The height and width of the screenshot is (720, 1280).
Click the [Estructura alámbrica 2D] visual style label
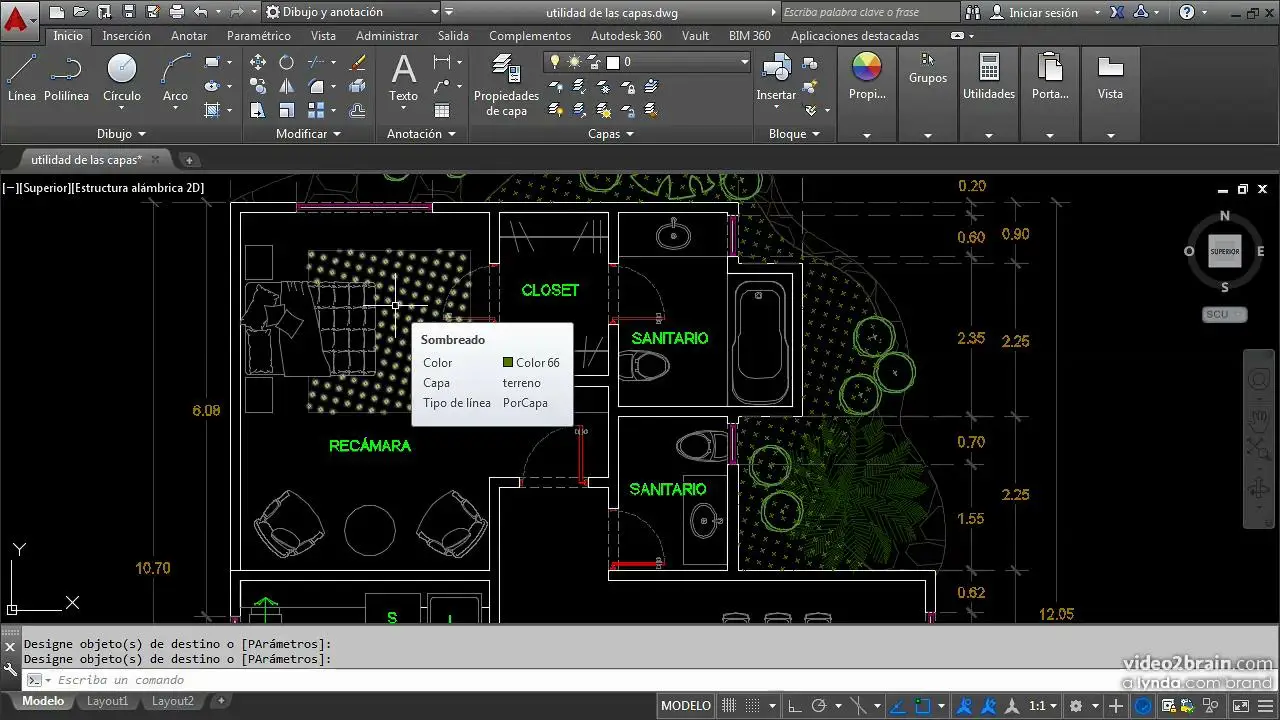[138, 187]
